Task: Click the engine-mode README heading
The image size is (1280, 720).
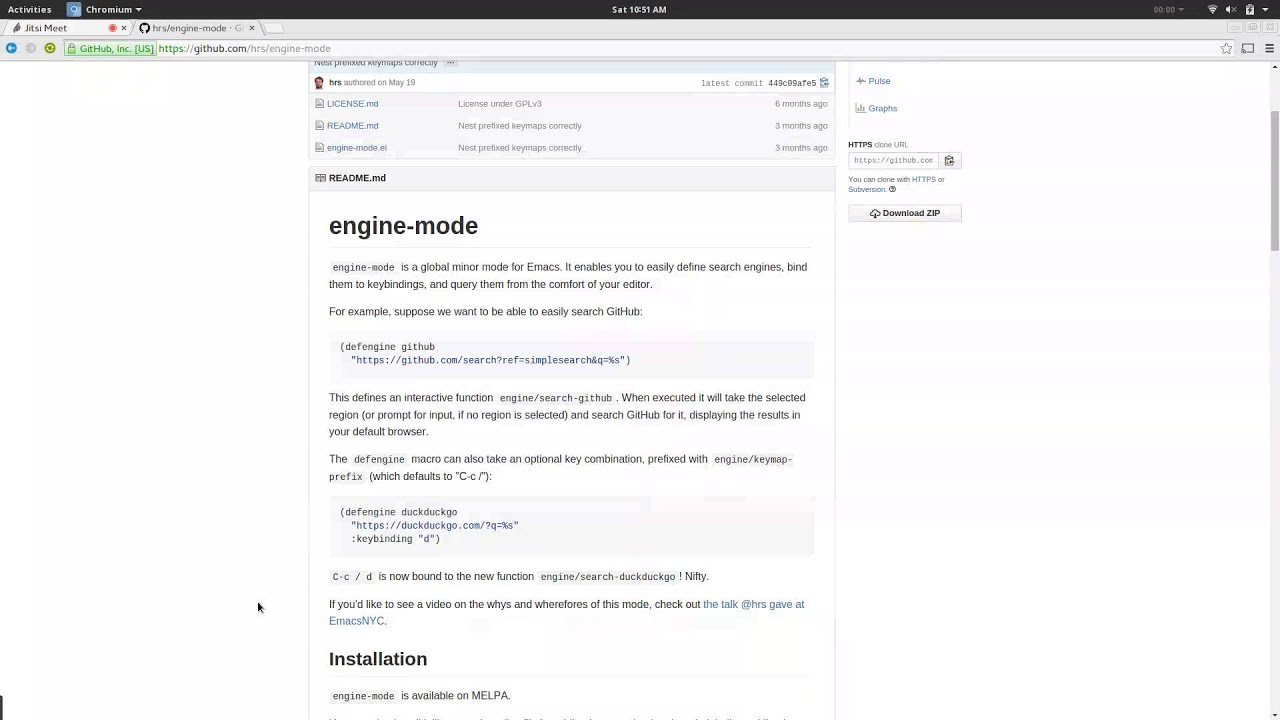Action: (x=403, y=226)
